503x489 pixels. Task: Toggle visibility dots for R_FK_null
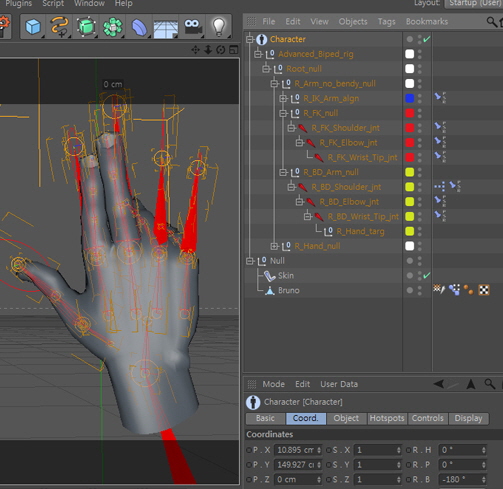[420, 113]
